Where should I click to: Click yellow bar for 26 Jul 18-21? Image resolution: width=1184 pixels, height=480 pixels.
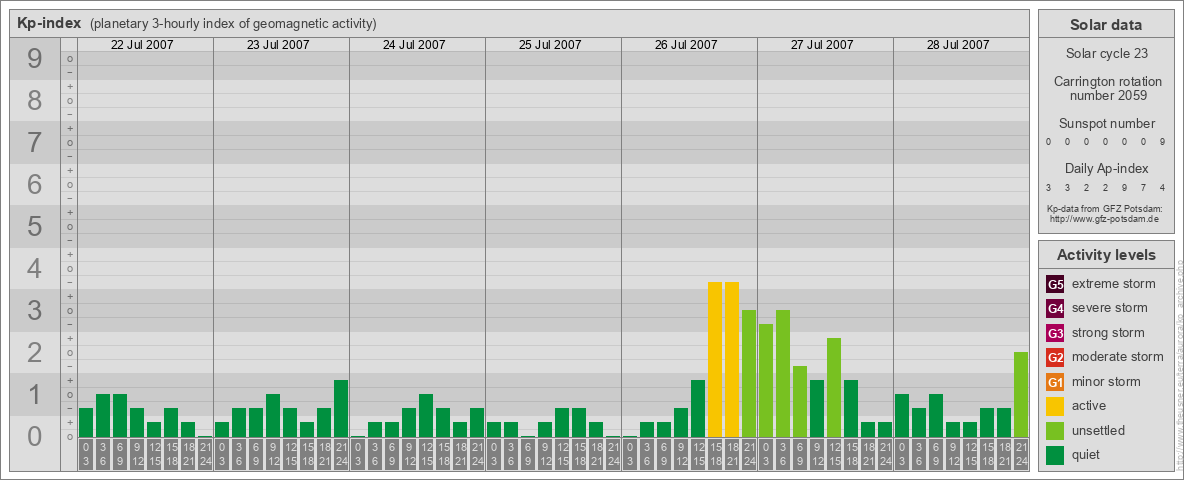coord(732,359)
